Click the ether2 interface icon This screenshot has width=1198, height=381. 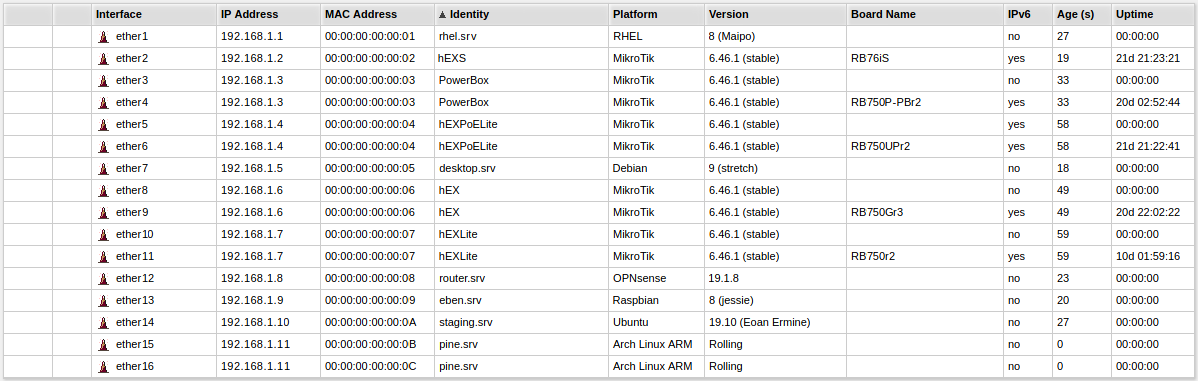coord(104,59)
